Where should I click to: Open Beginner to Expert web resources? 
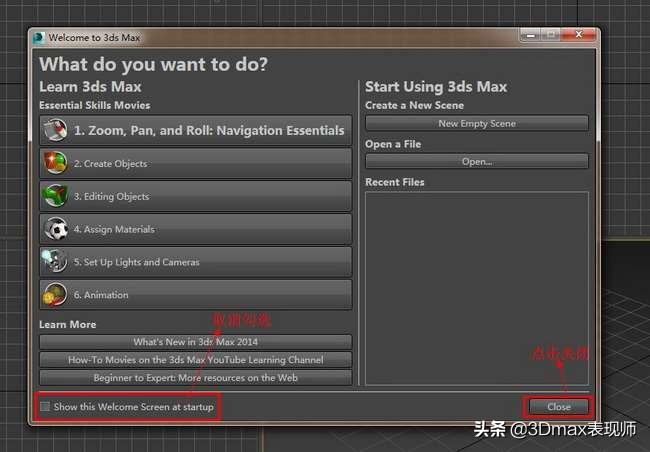click(x=196, y=378)
